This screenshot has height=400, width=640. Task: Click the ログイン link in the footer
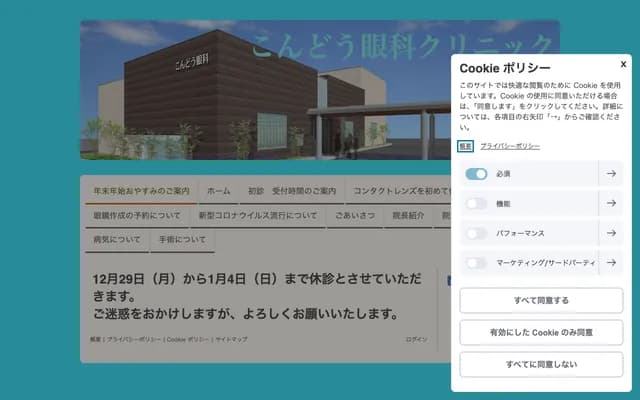[416, 339]
